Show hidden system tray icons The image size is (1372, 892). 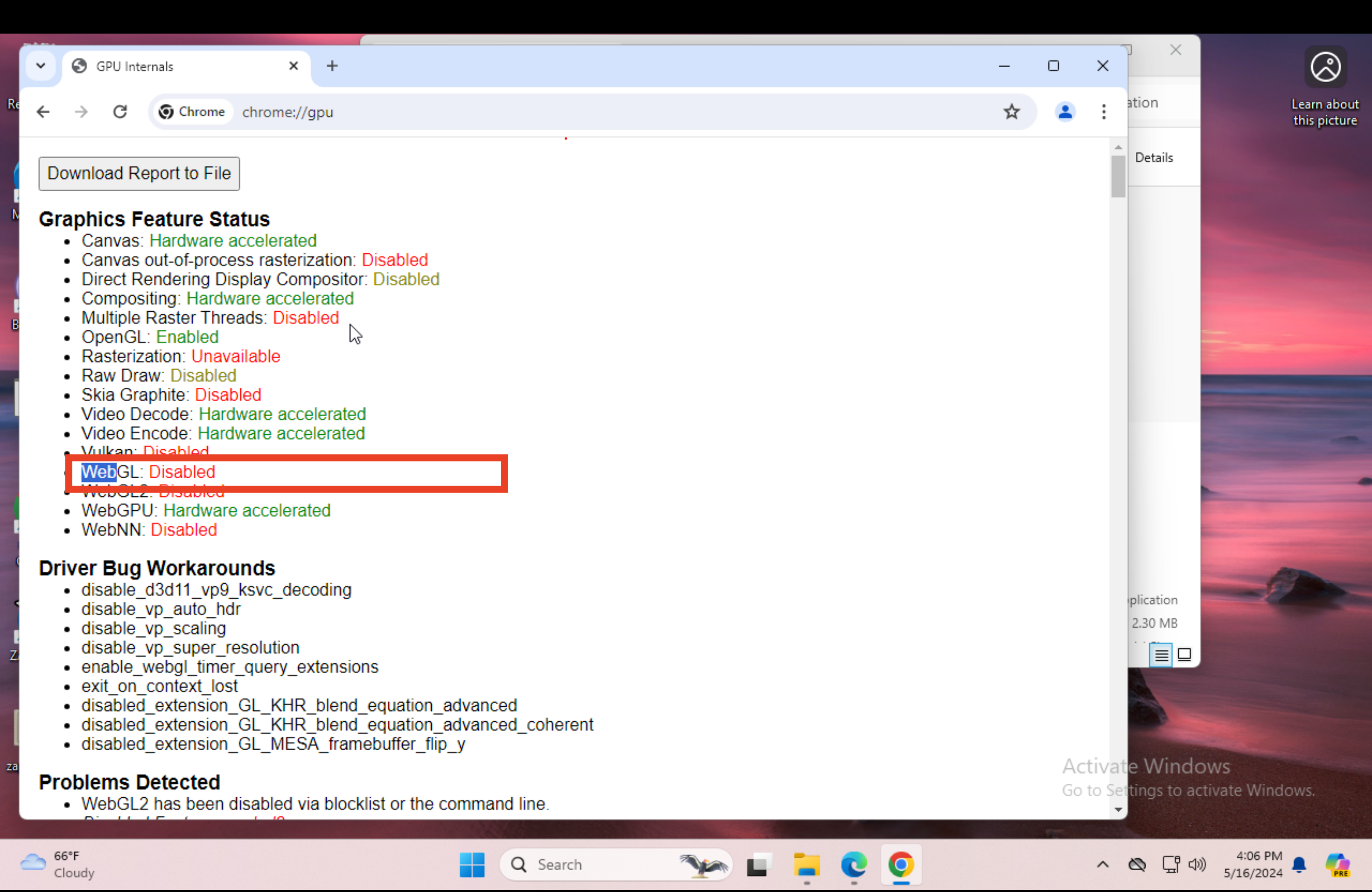pyautogui.click(x=1102, y=864)
